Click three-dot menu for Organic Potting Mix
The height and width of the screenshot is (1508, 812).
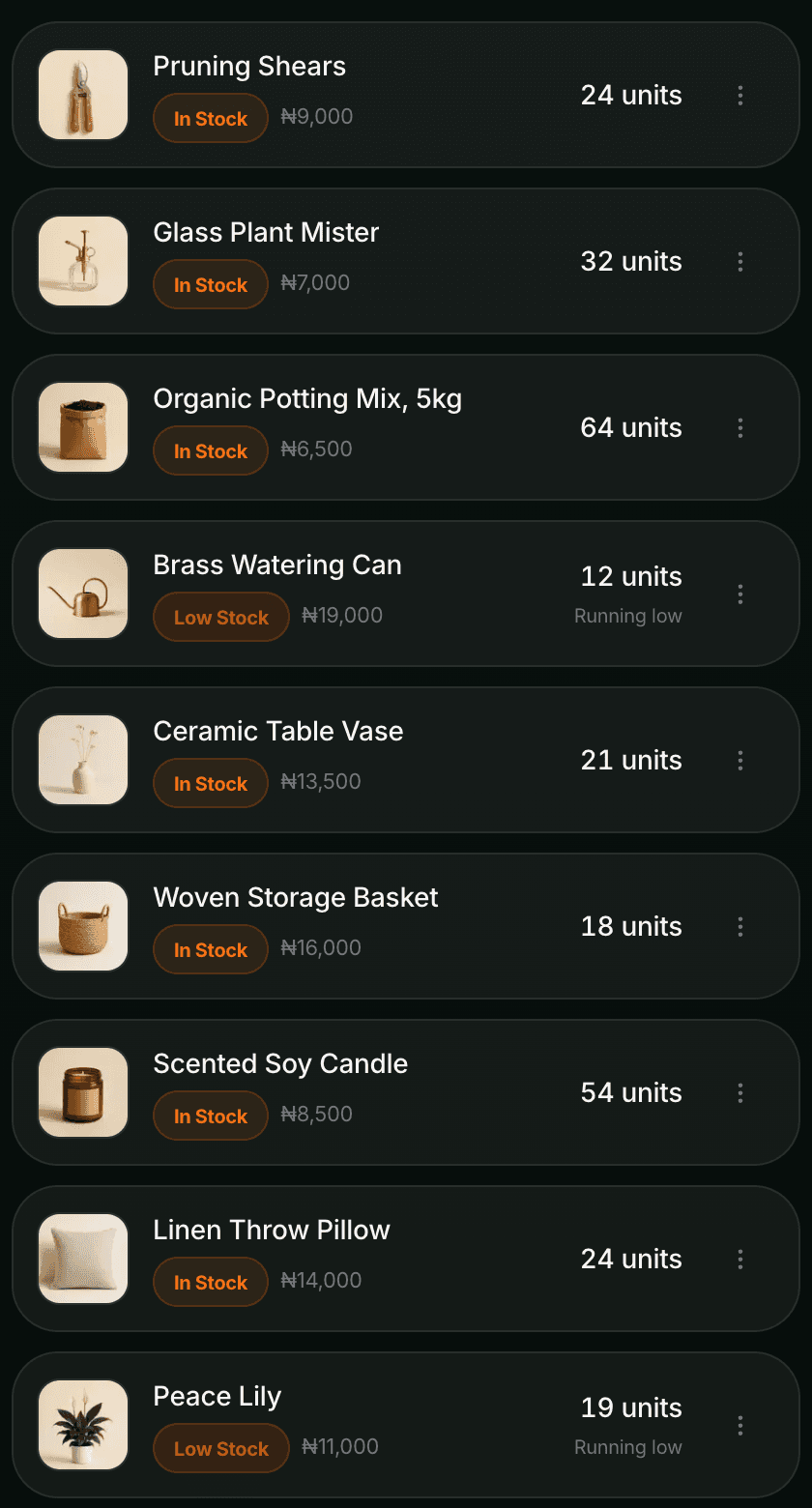(740, 427)
